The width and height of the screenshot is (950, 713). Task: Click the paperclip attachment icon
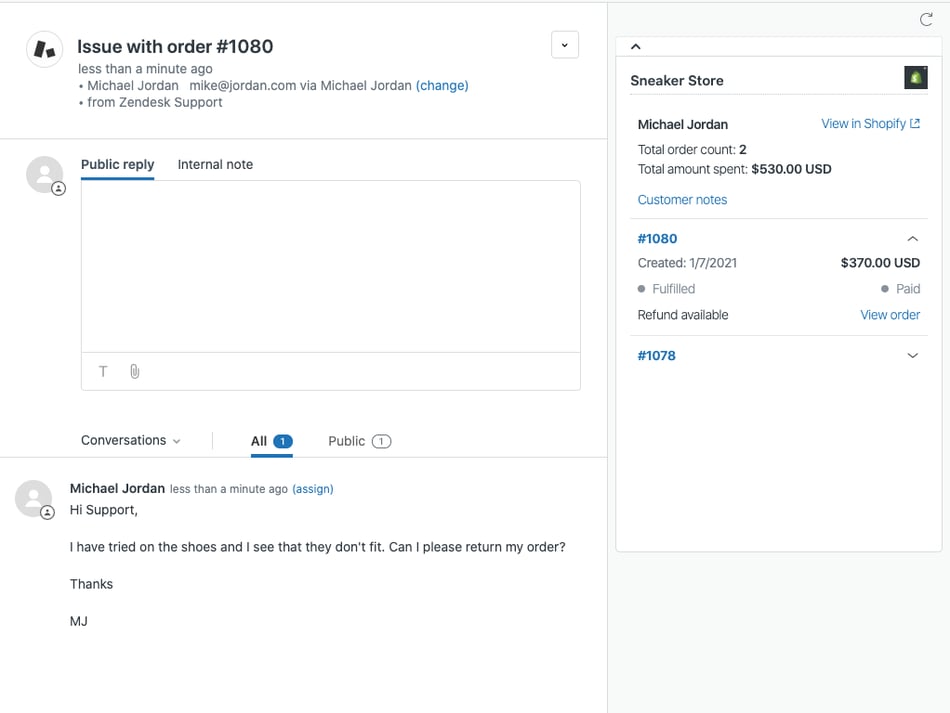point(135,371)
